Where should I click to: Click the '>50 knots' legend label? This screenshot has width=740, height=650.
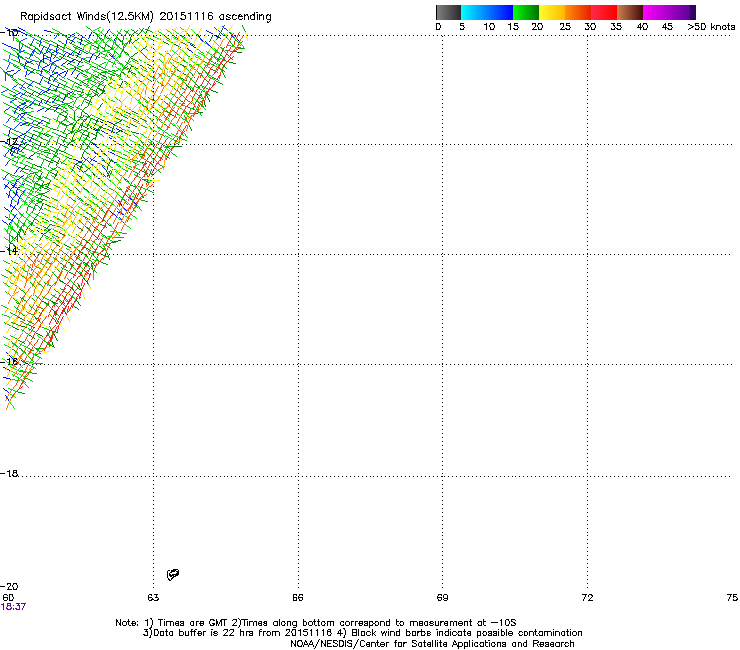[711, 27]
